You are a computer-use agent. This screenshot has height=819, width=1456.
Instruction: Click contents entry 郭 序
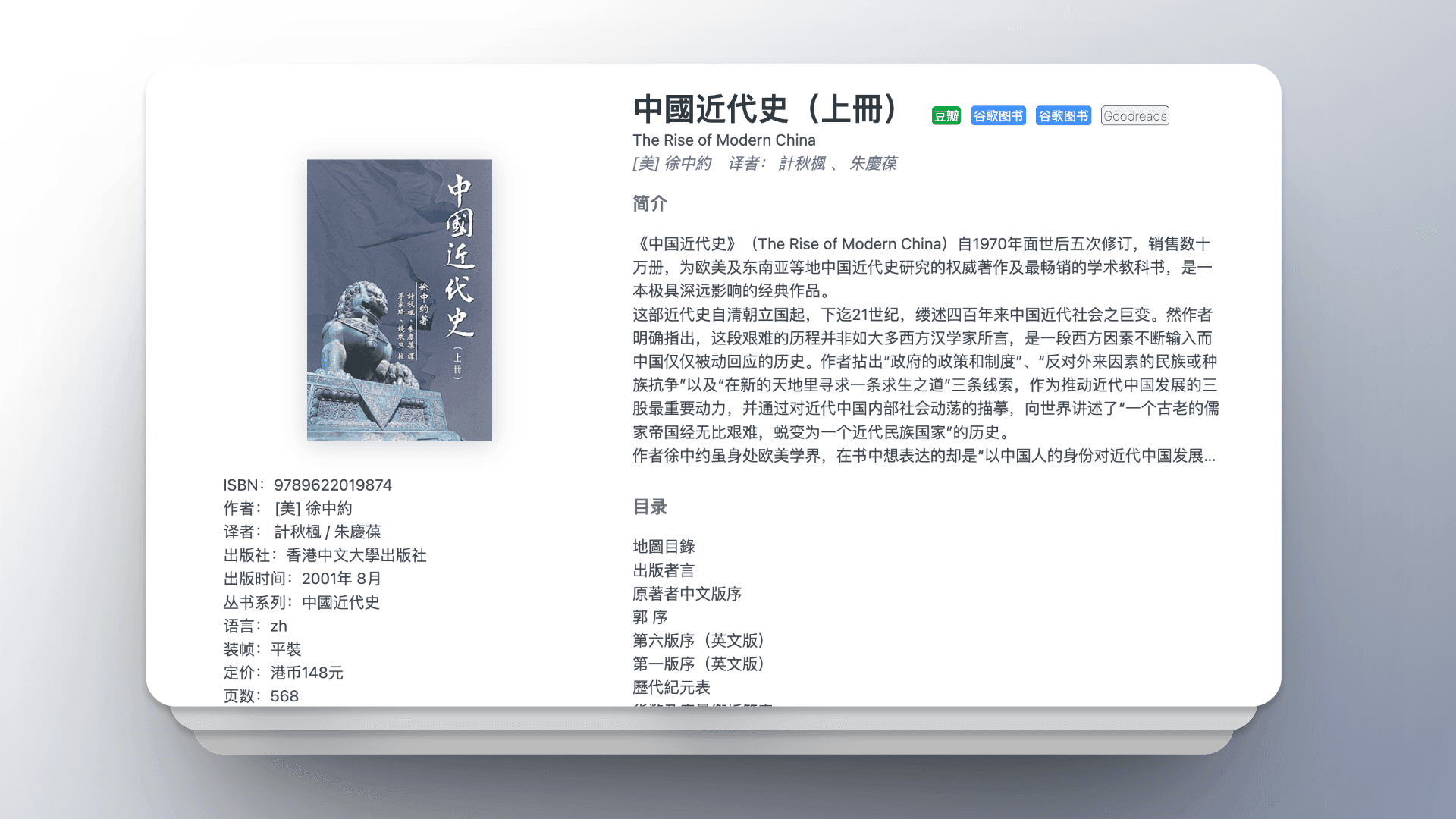(x=650, y=617)
